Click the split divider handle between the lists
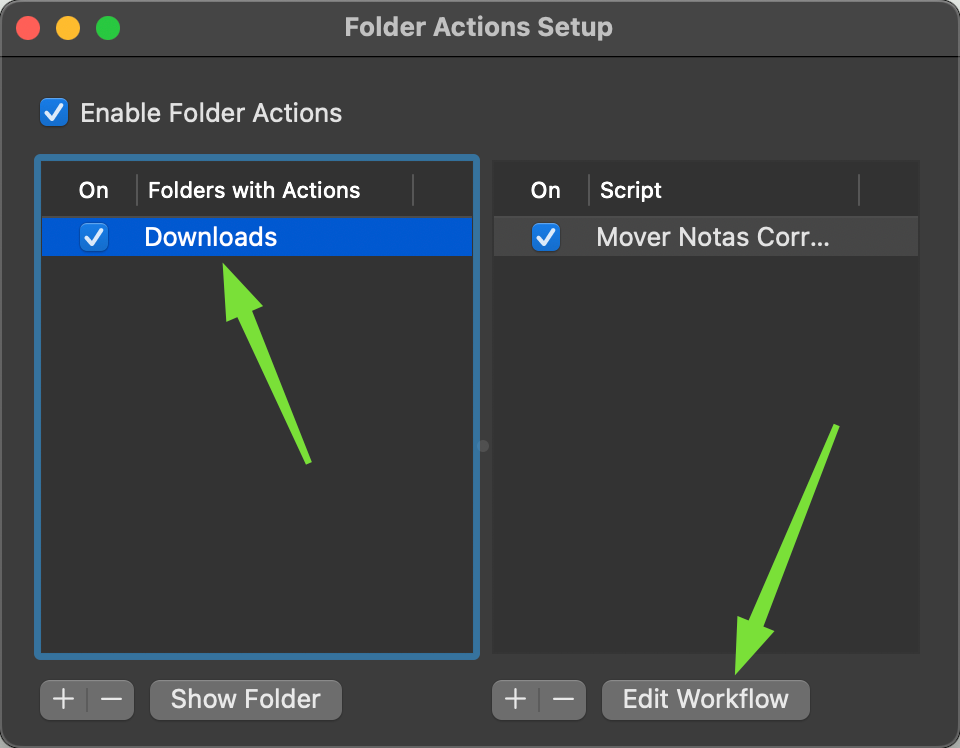Viewport: 960px width, 748px height. click(x=483, y=446)
